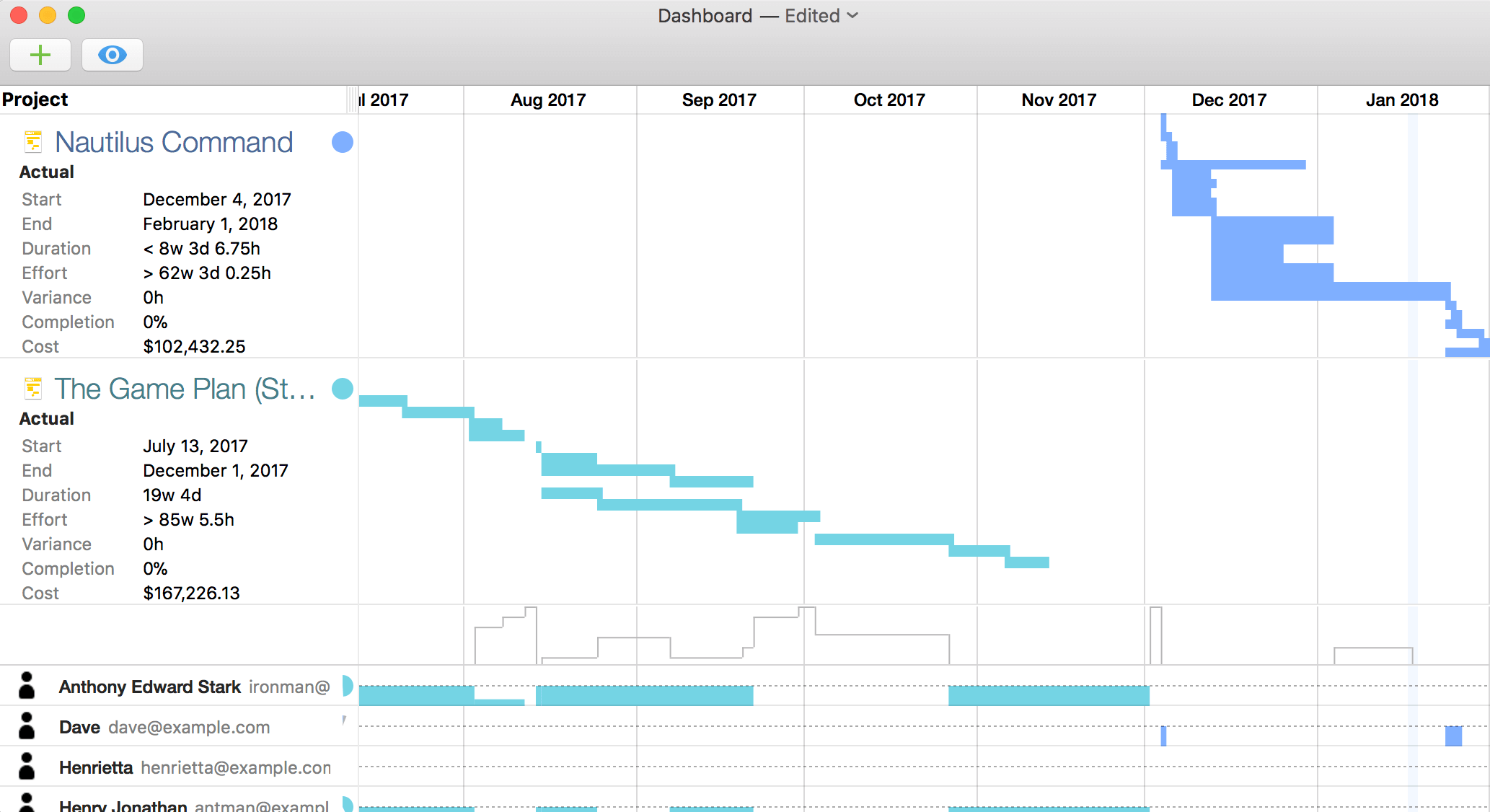This screenshot has width=1490, height=812.
Task: Click the Nov 2017 timeline header
Action: click(x=1059, y=100)
